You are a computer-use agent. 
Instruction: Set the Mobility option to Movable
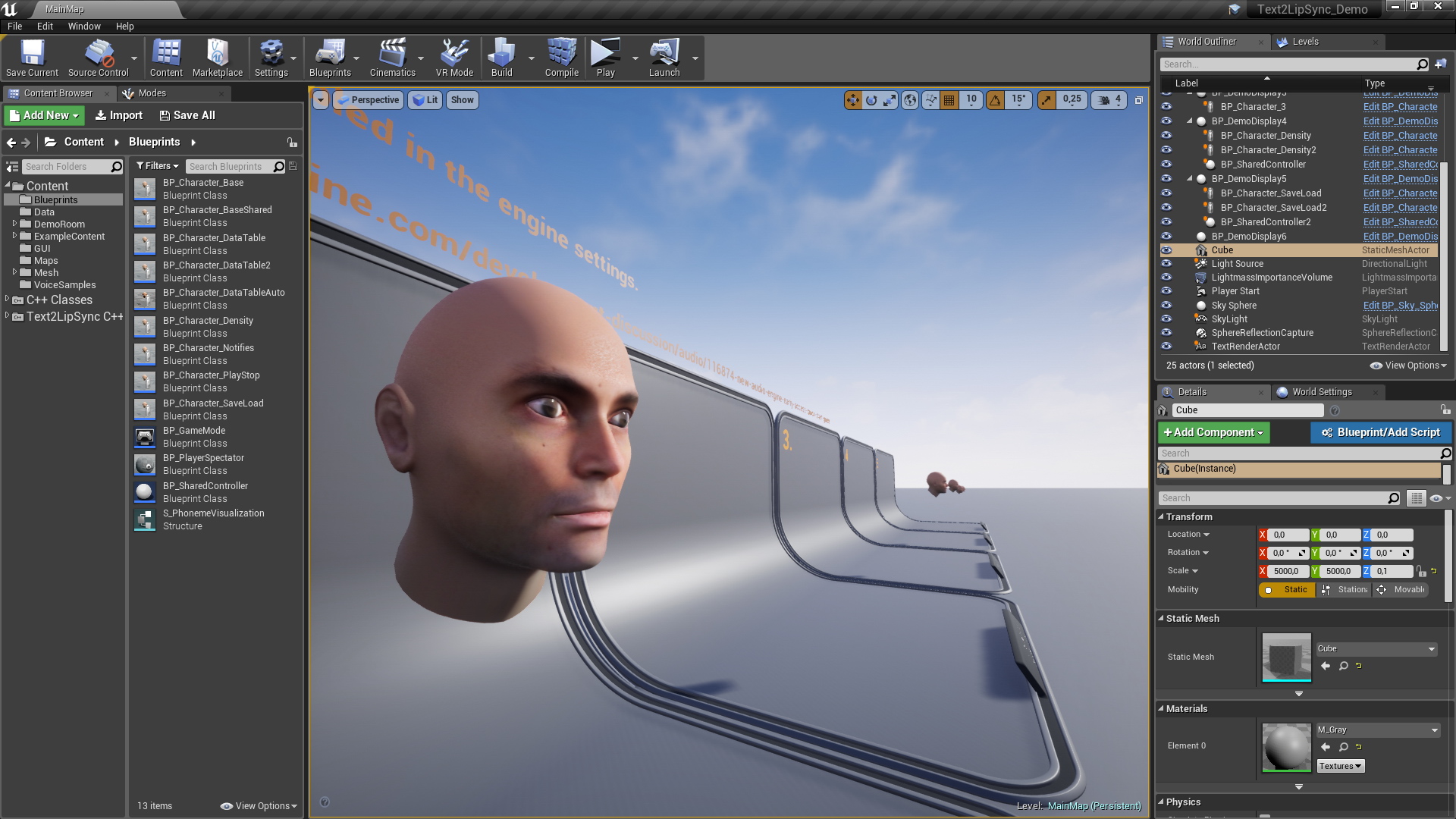point(1401,590)
